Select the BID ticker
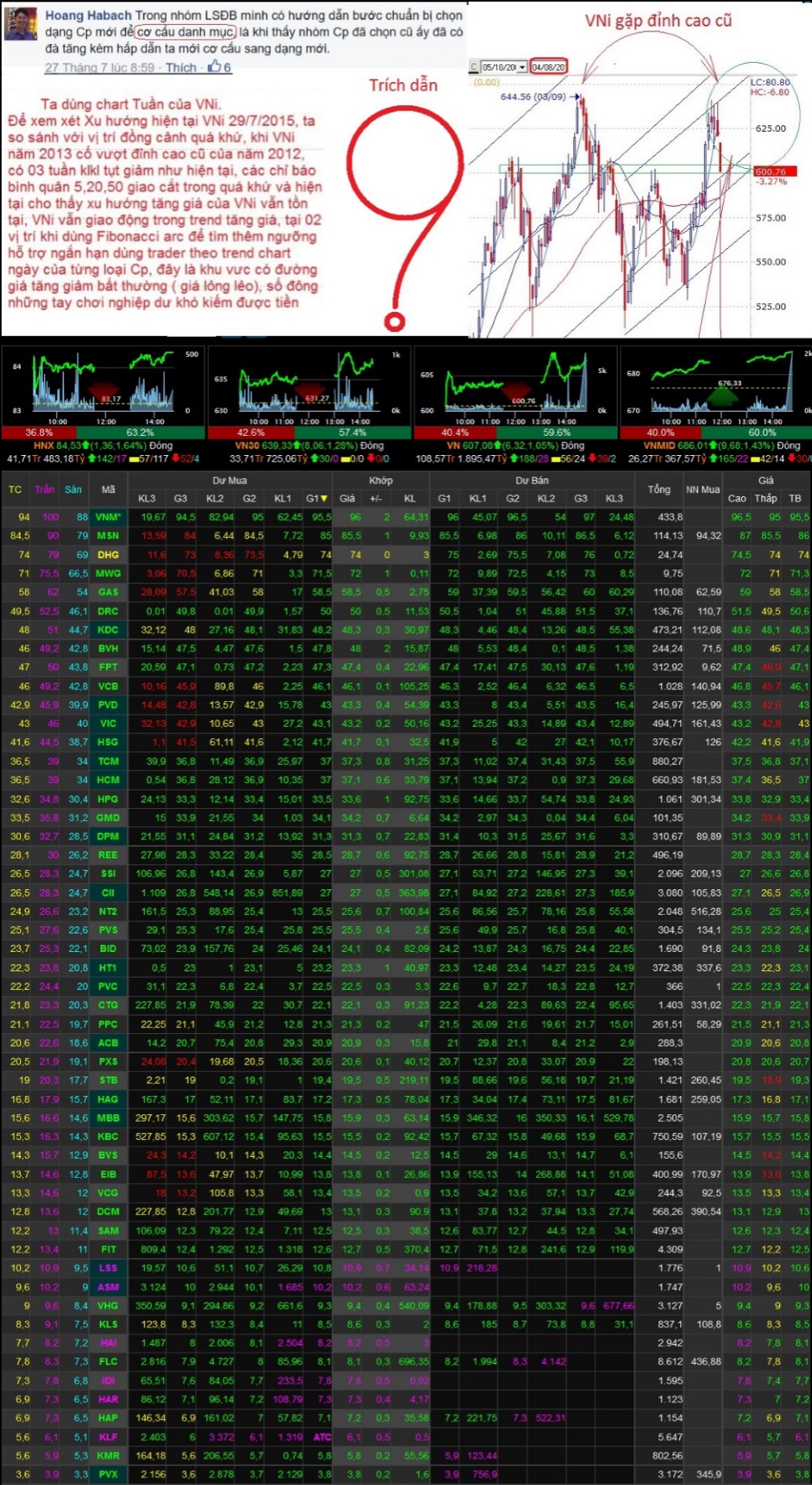 click(109, 949)
